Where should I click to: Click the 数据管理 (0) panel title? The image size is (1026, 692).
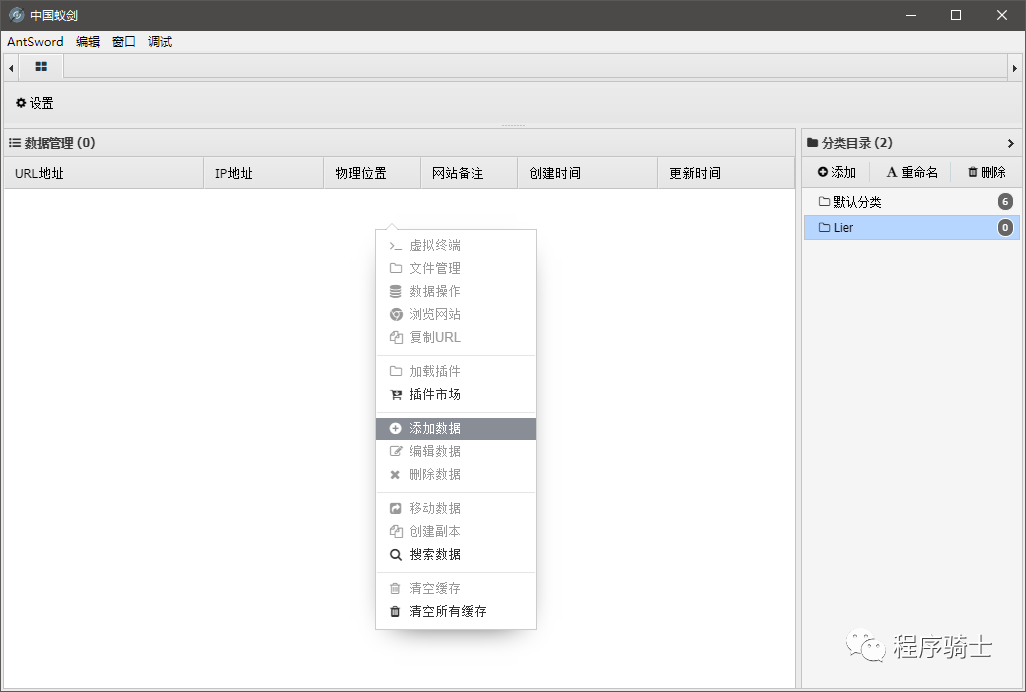pos(60,143)
